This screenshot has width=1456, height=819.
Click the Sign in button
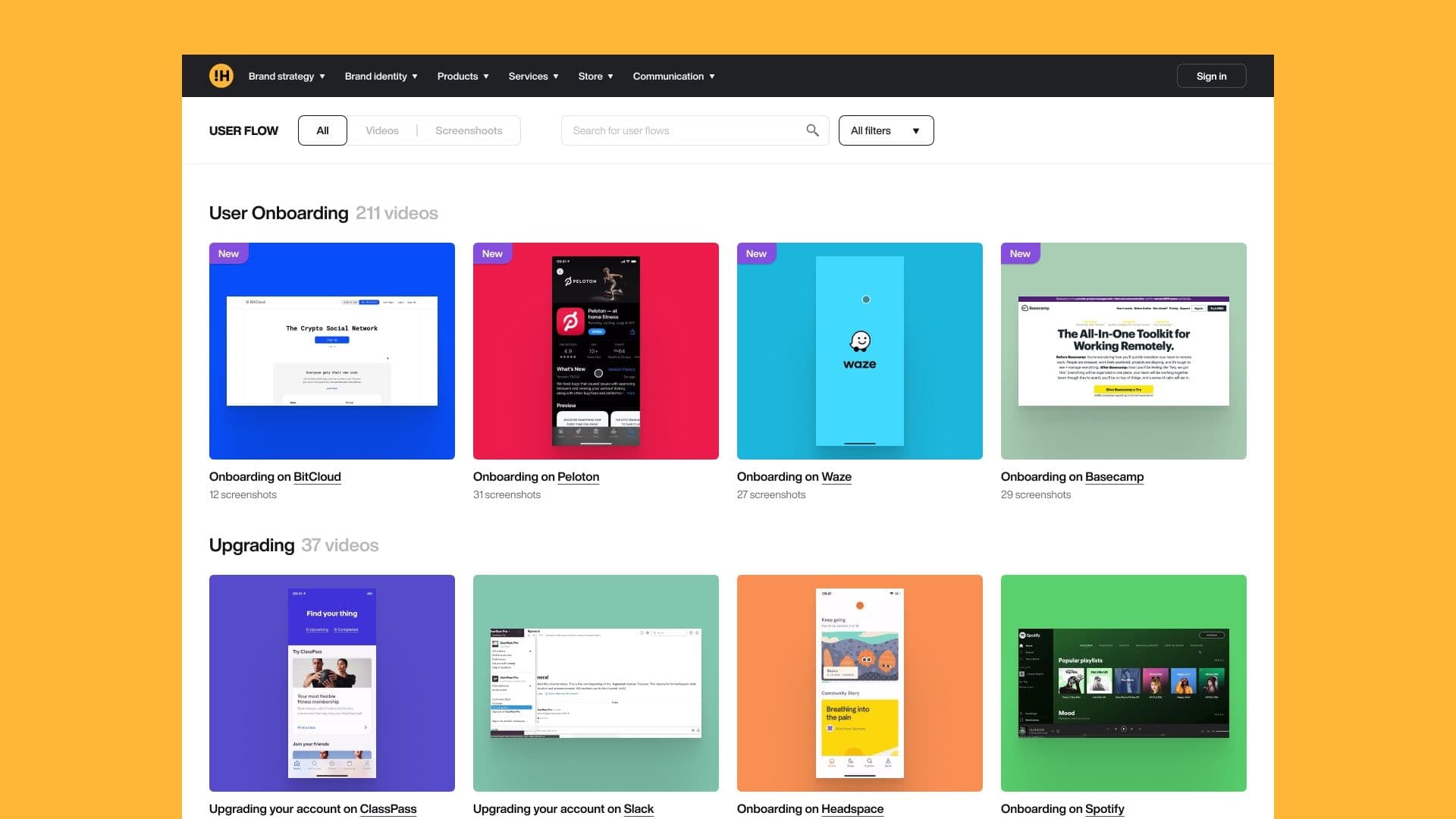[1211, 76]
